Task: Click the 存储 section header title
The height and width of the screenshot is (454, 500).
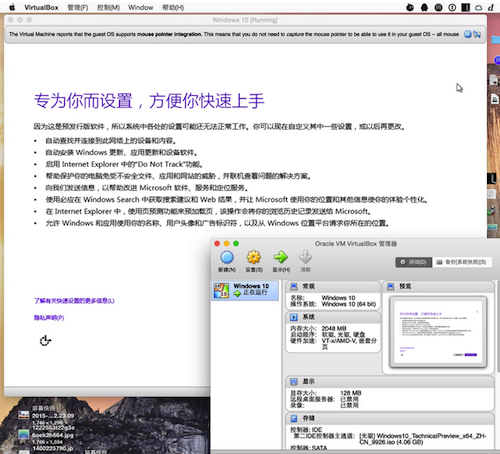Action: point(308,418)
